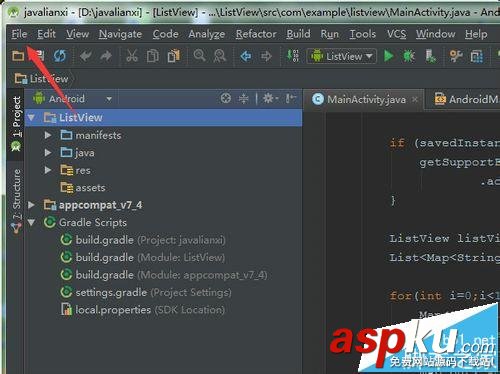
Task: Click Collapse All icon in project panel
Action: point(244,98)
